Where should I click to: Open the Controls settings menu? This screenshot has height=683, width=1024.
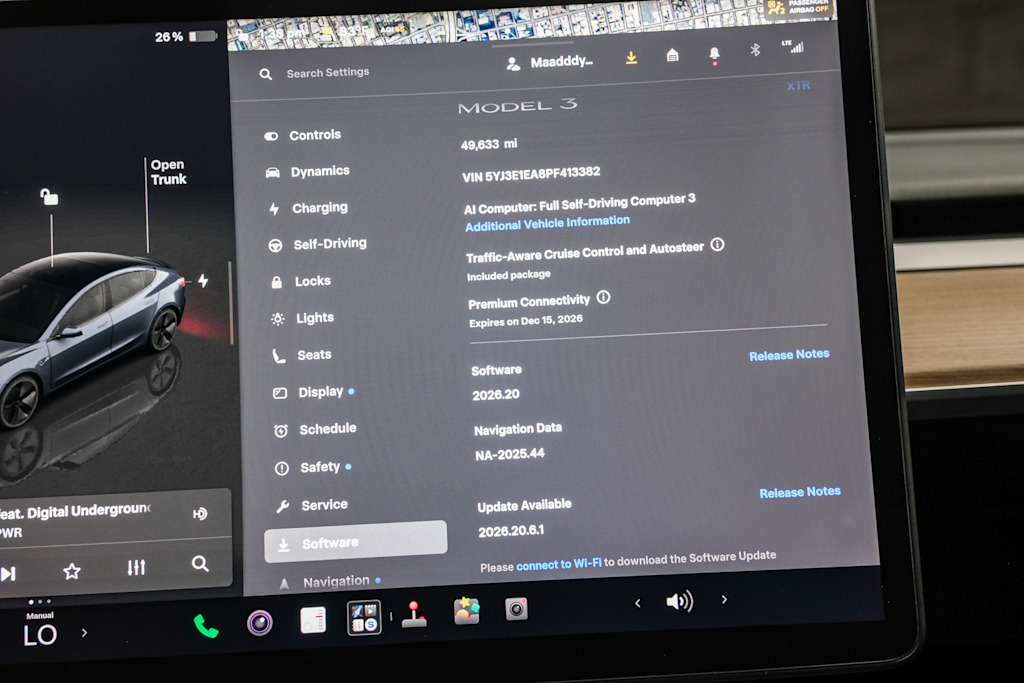302,135
